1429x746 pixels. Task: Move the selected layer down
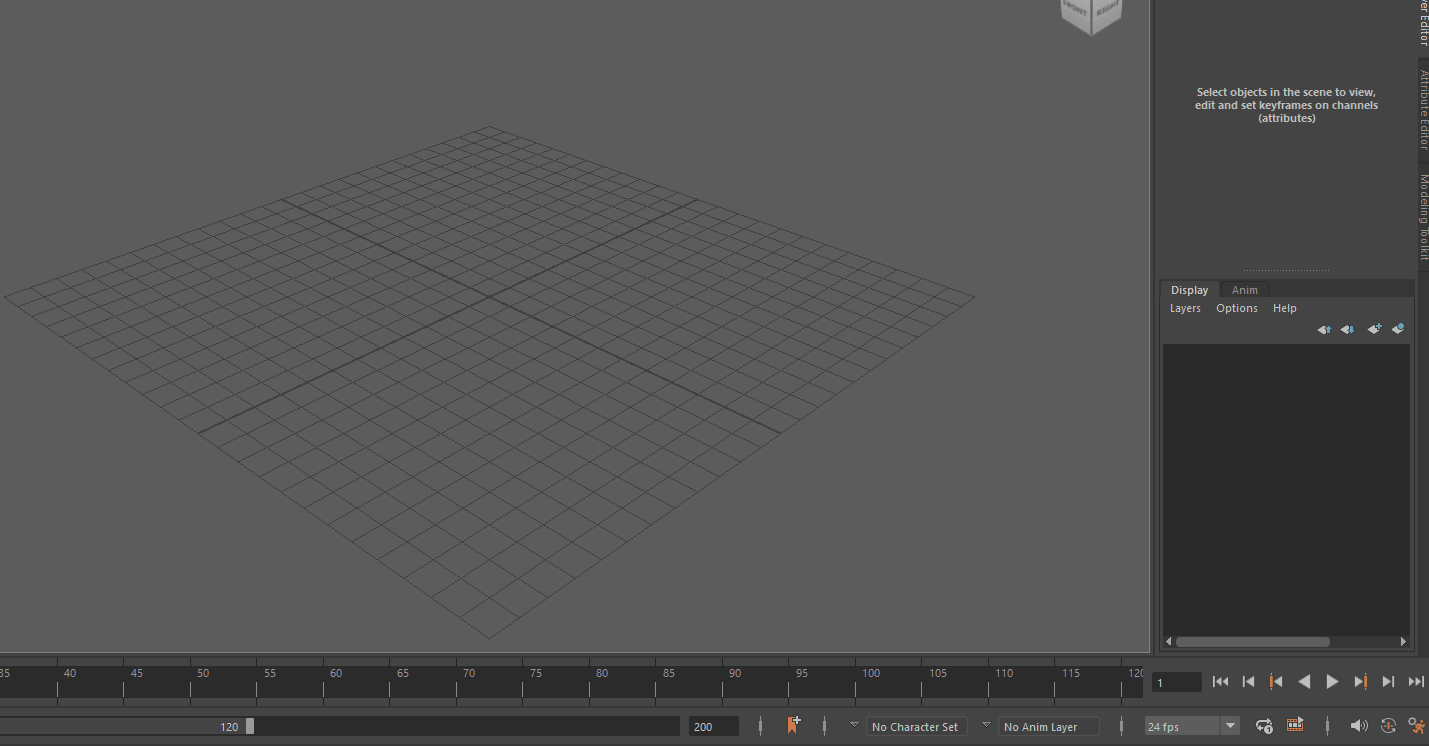pyautogui.click(x=1346, y=329)
